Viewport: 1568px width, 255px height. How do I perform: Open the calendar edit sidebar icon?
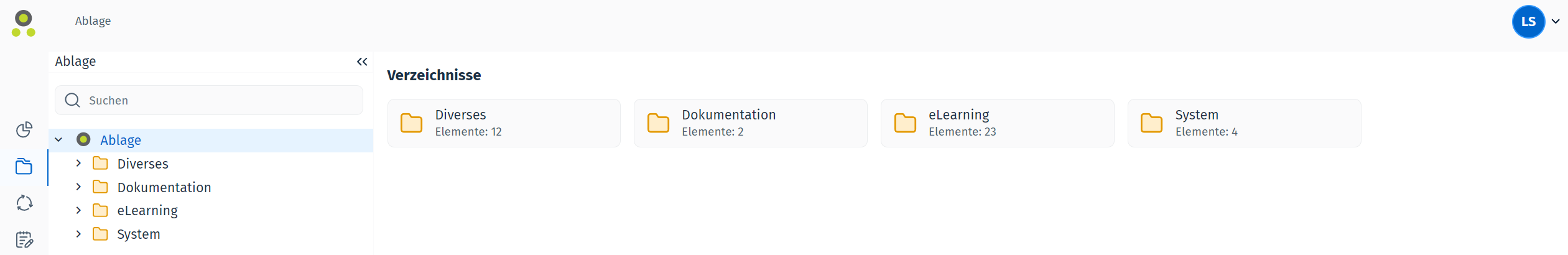(x=24, y=240)
